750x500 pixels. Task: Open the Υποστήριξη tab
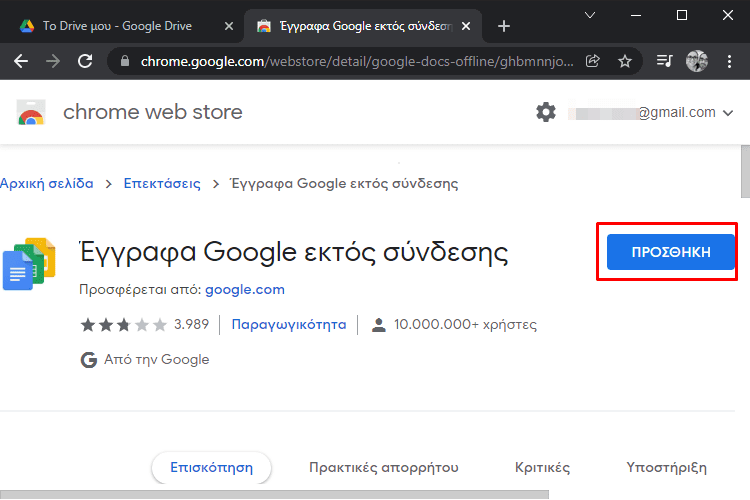(x=666, y=467)
